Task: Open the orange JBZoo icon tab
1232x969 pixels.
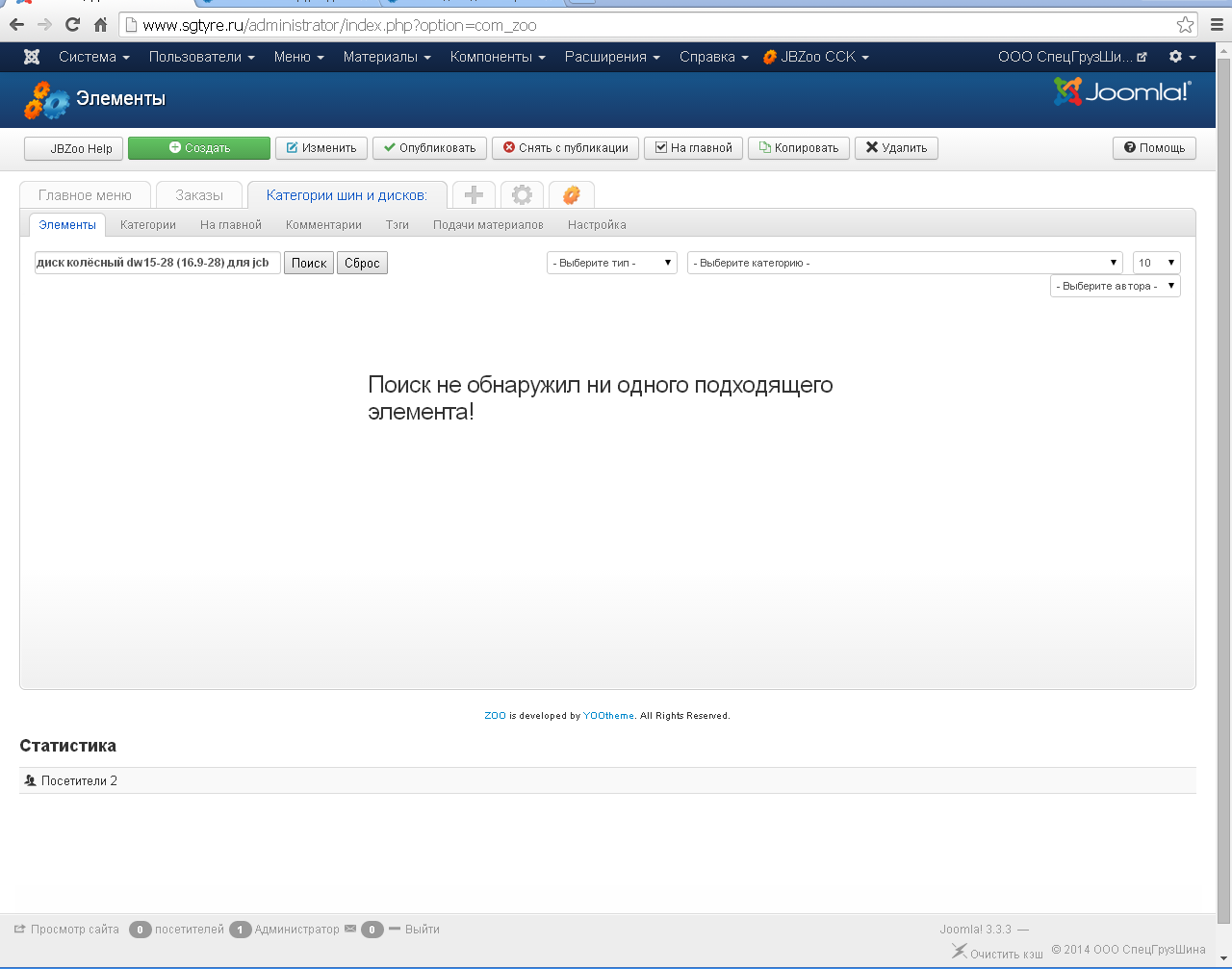Action: pyautogui.click(x=571, y=195)
